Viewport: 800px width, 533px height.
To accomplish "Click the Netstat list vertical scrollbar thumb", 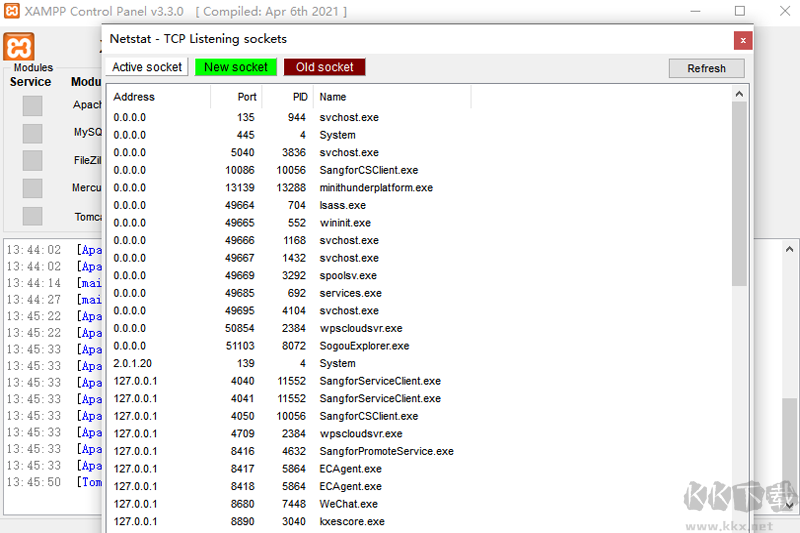I will click(739, 194).
